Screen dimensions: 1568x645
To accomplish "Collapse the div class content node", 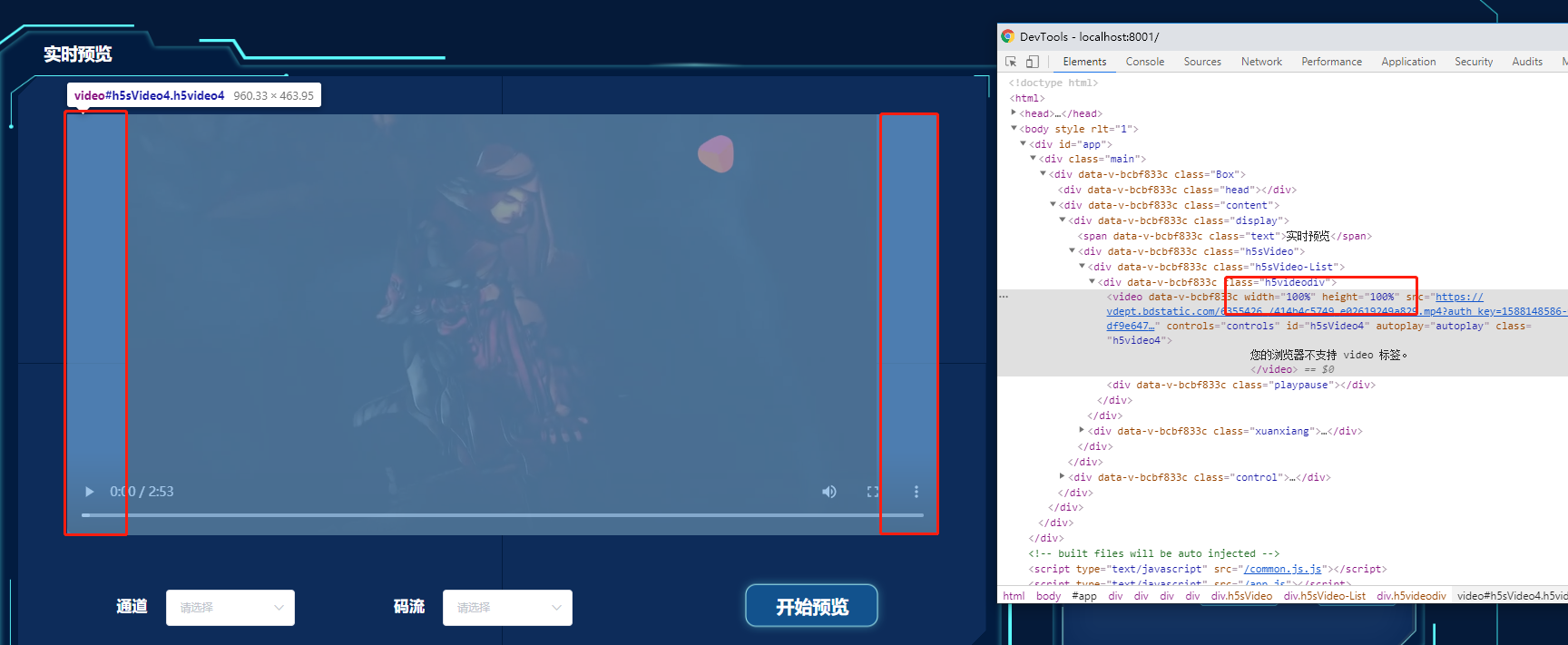I will pyautogui.click(x=1053, y=204).
